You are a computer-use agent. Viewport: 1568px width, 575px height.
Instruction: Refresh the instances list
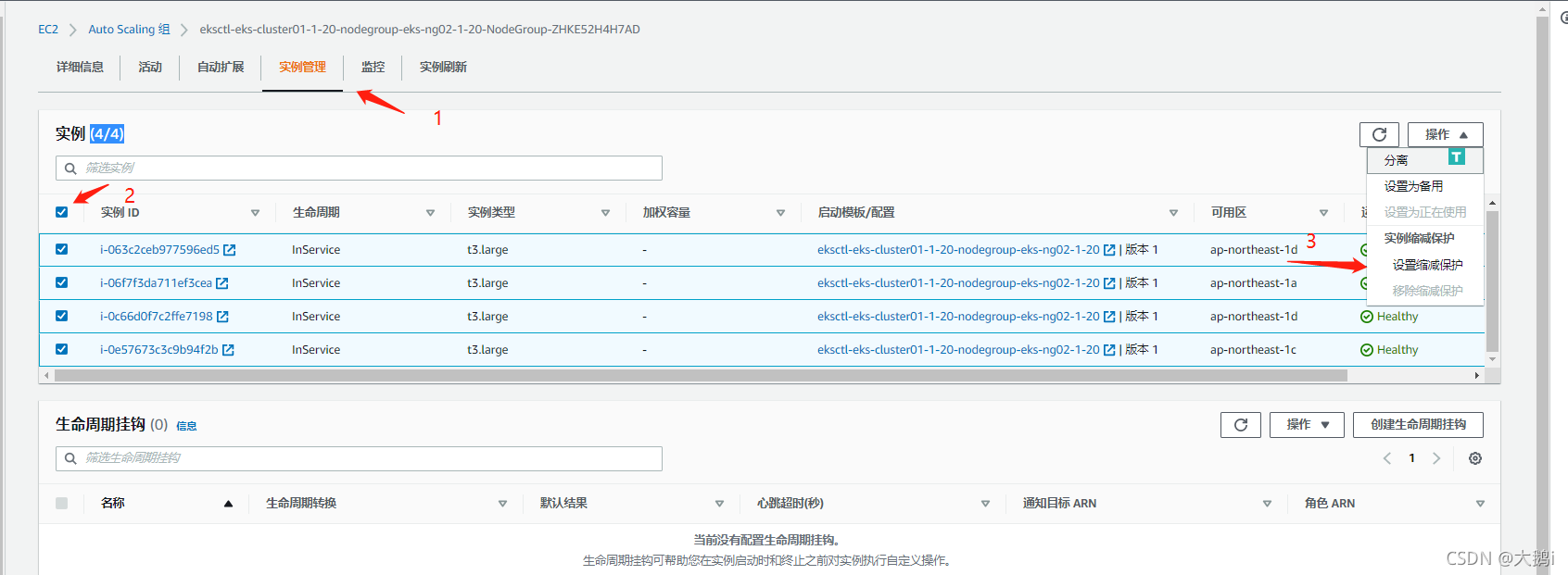pyautogui.click(x=1379, y=134)
